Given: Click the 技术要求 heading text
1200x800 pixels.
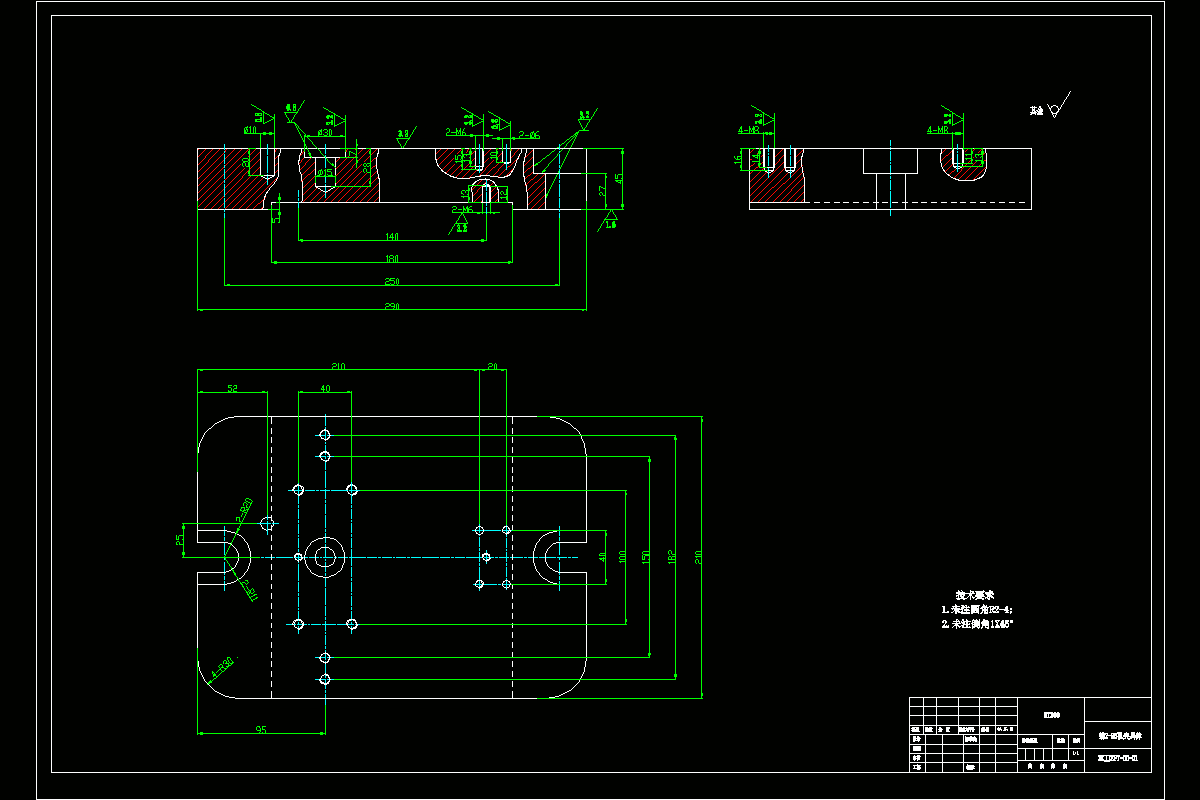Looking at the screenshot, I should pos(974,594).
